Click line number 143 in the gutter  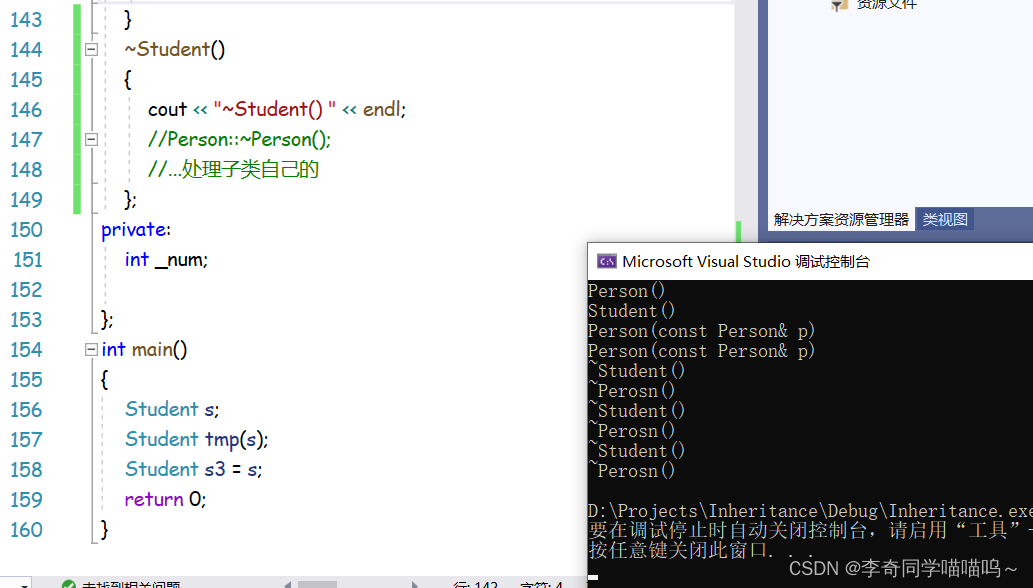point(26,20)
